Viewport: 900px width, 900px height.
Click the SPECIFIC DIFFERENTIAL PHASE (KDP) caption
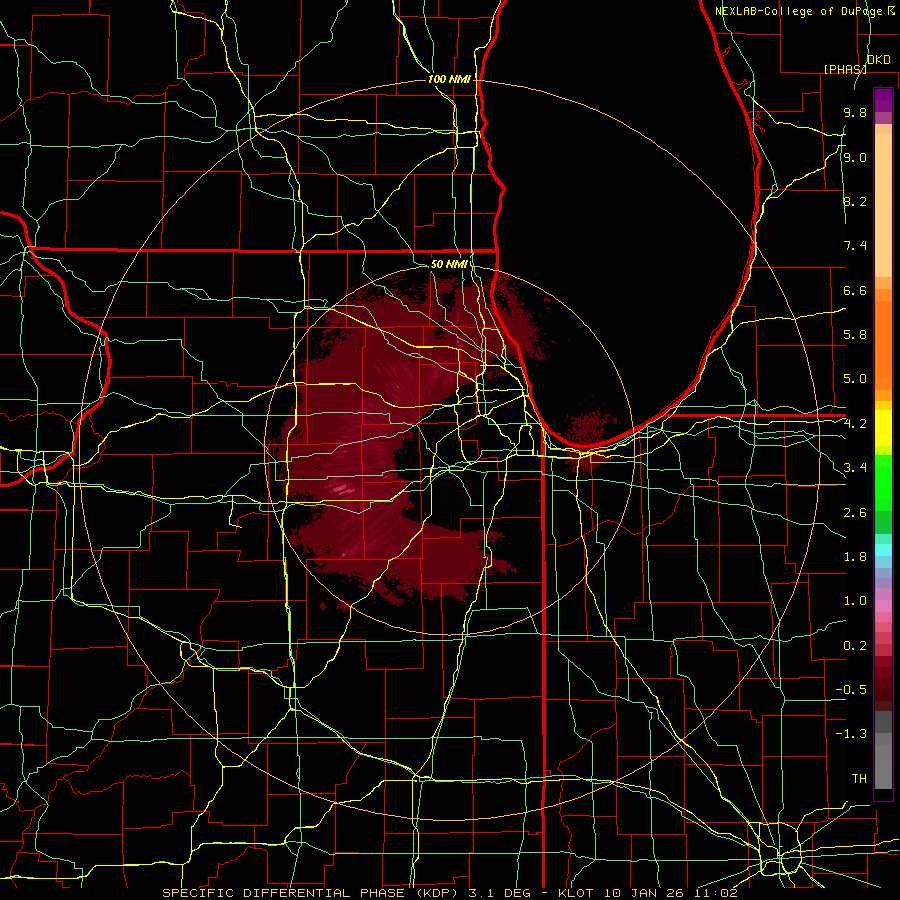[x=313, y=893]
